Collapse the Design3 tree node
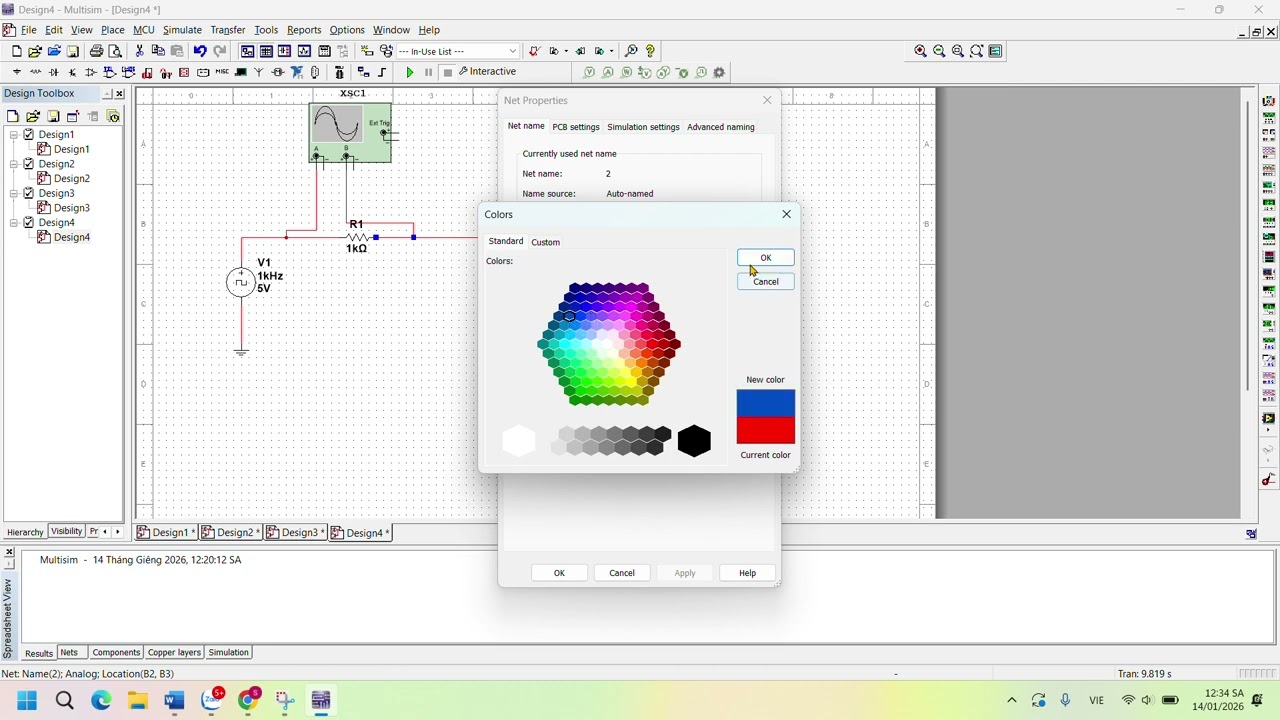This screenshot has width=1280, height=720. [x=14, y=193]
